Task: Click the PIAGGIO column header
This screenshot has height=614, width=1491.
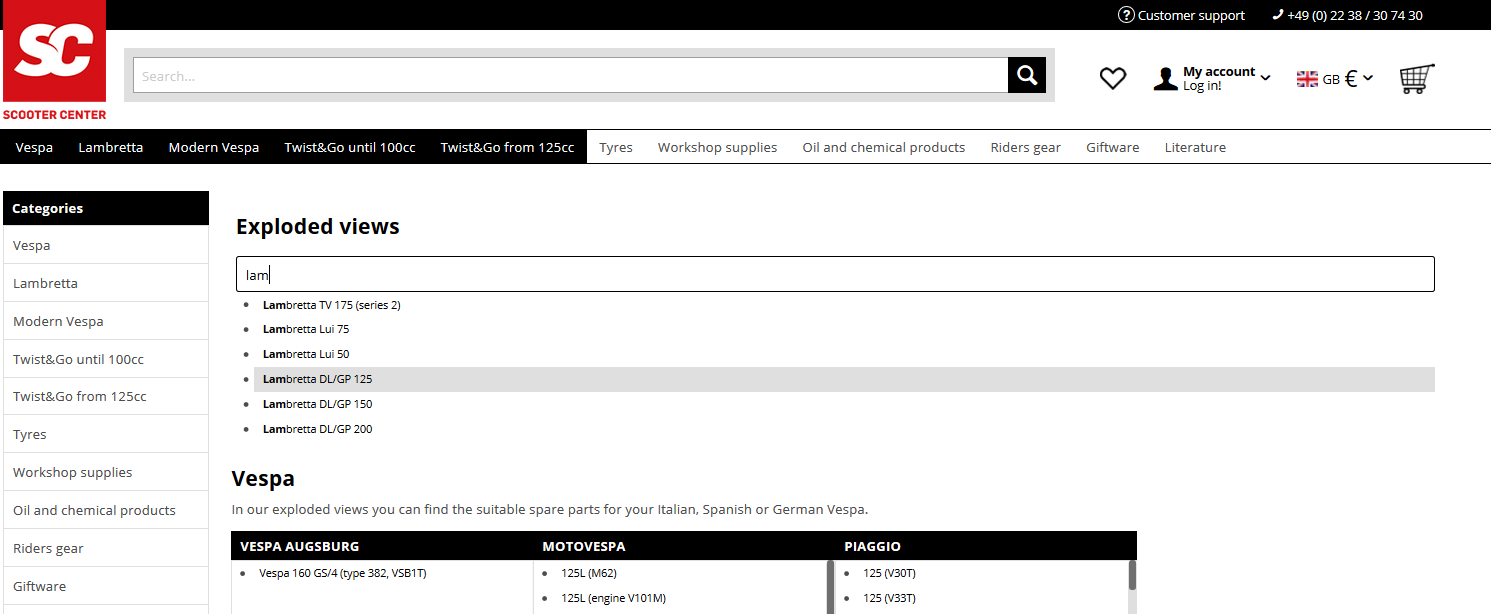Action: tap(872, 546)
